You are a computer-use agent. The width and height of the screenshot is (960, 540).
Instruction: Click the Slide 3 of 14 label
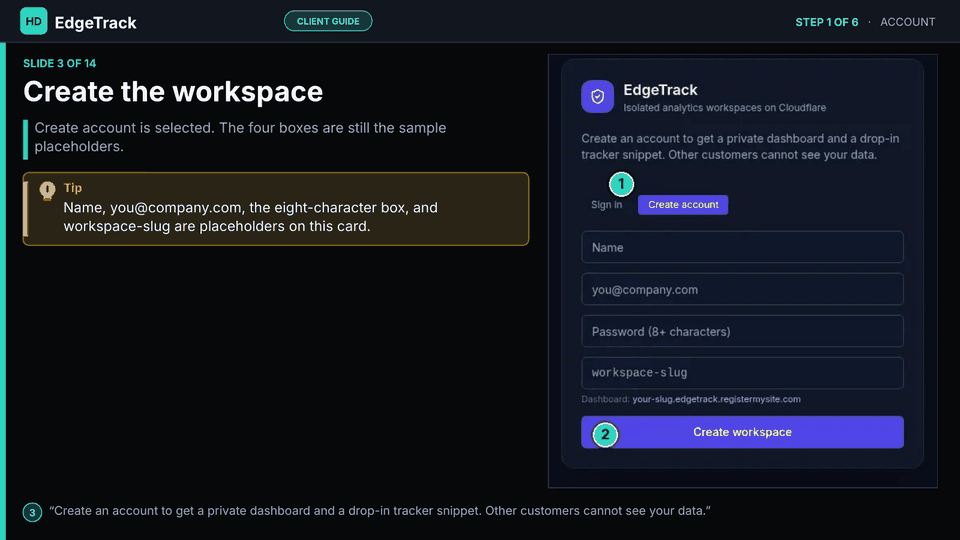pos(59,64)
